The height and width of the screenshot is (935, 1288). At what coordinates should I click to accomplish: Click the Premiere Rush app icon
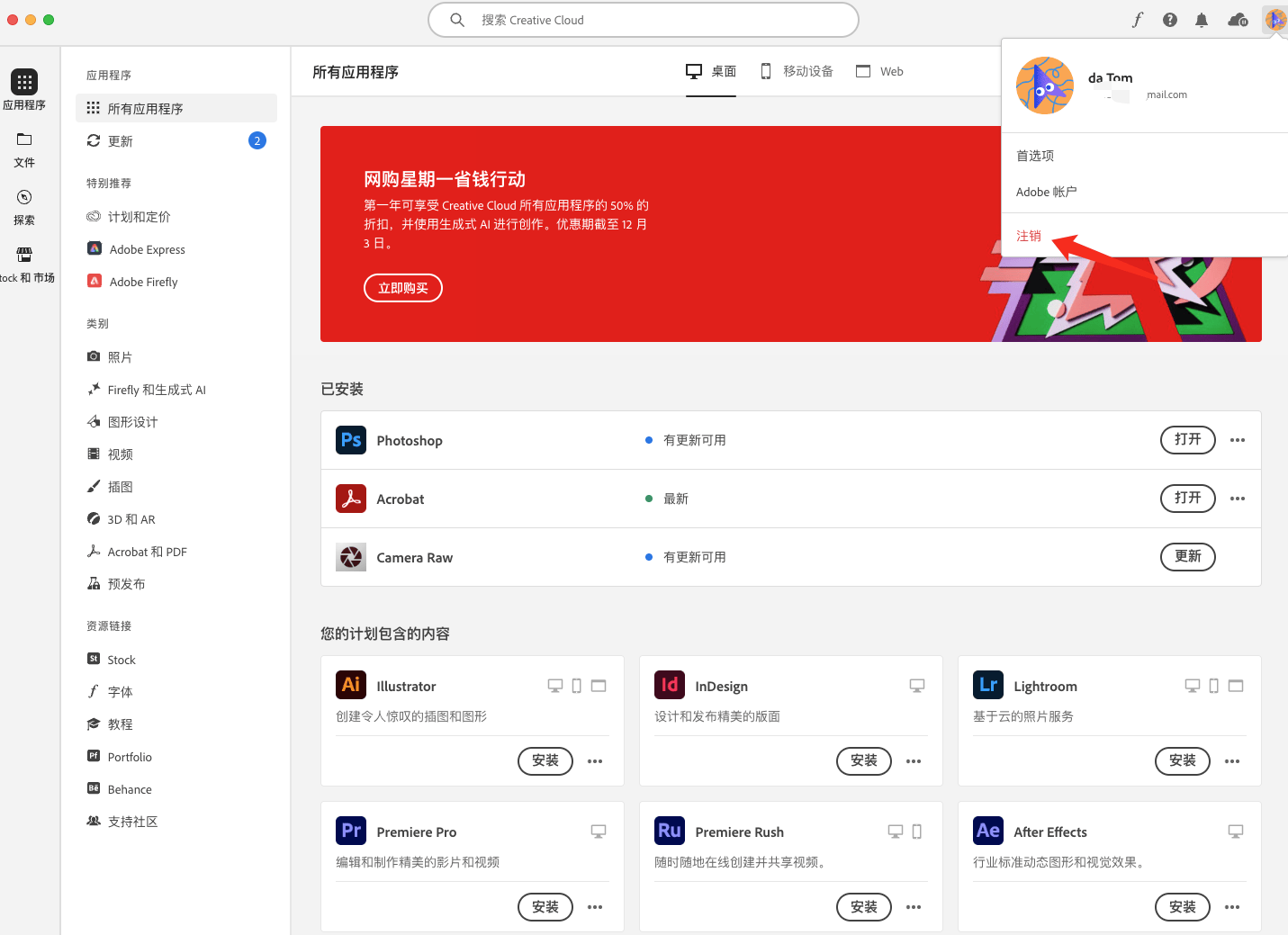(x=670, y=831)
